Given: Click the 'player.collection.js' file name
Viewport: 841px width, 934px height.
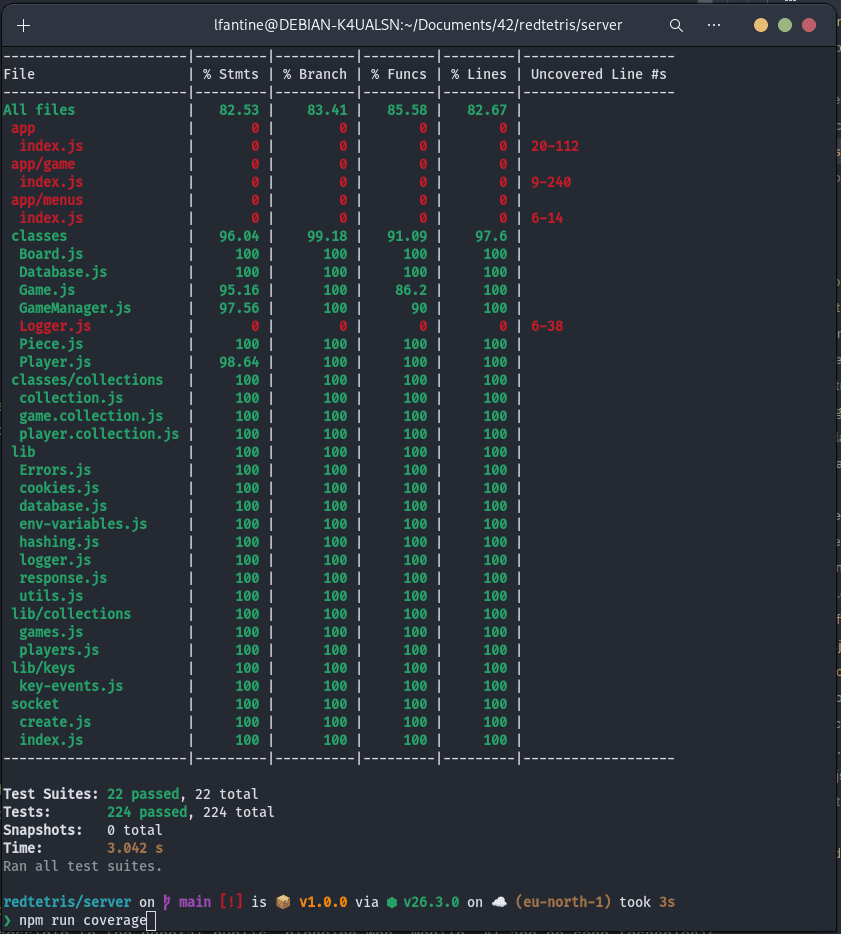Looking at the screenshot, I should [x=99, y=434].
